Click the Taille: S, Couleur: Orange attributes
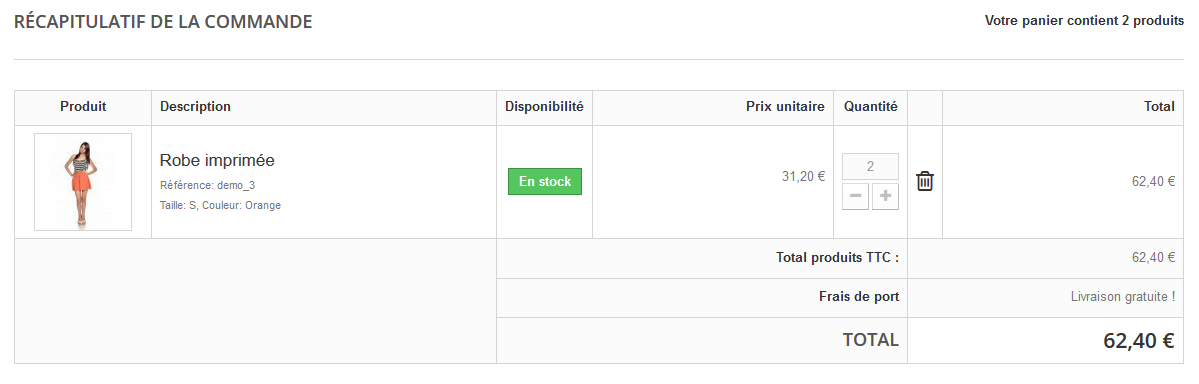The width and height of the screenshot is (1199, 384). (x=220, y=205)
